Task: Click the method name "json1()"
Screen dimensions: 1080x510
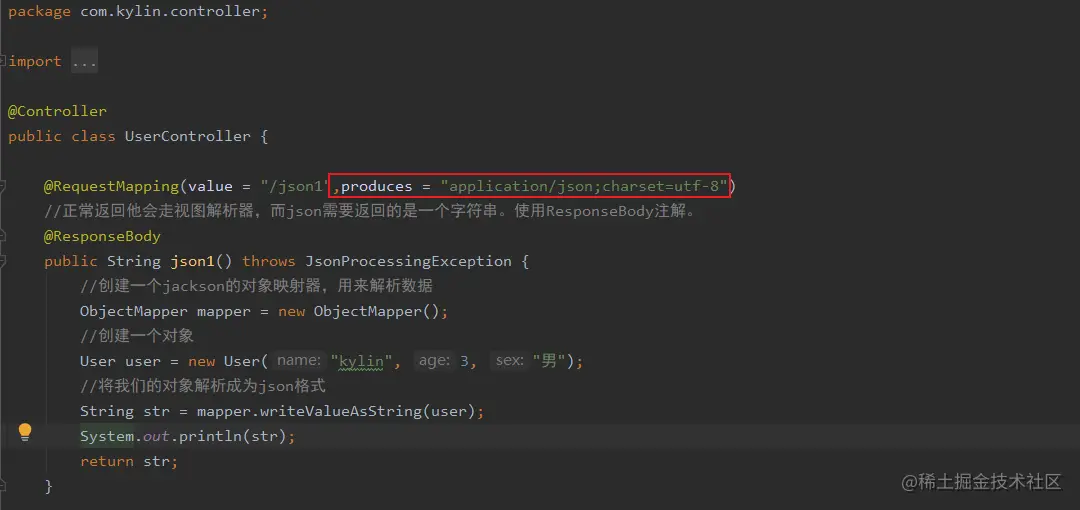Action: tap(201, 262)
